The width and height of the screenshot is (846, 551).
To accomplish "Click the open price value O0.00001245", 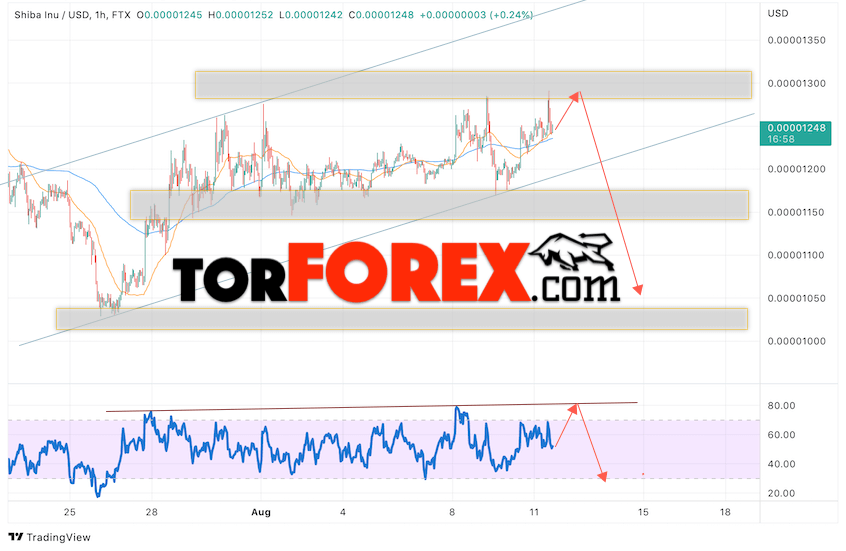I will pos(169,15).
